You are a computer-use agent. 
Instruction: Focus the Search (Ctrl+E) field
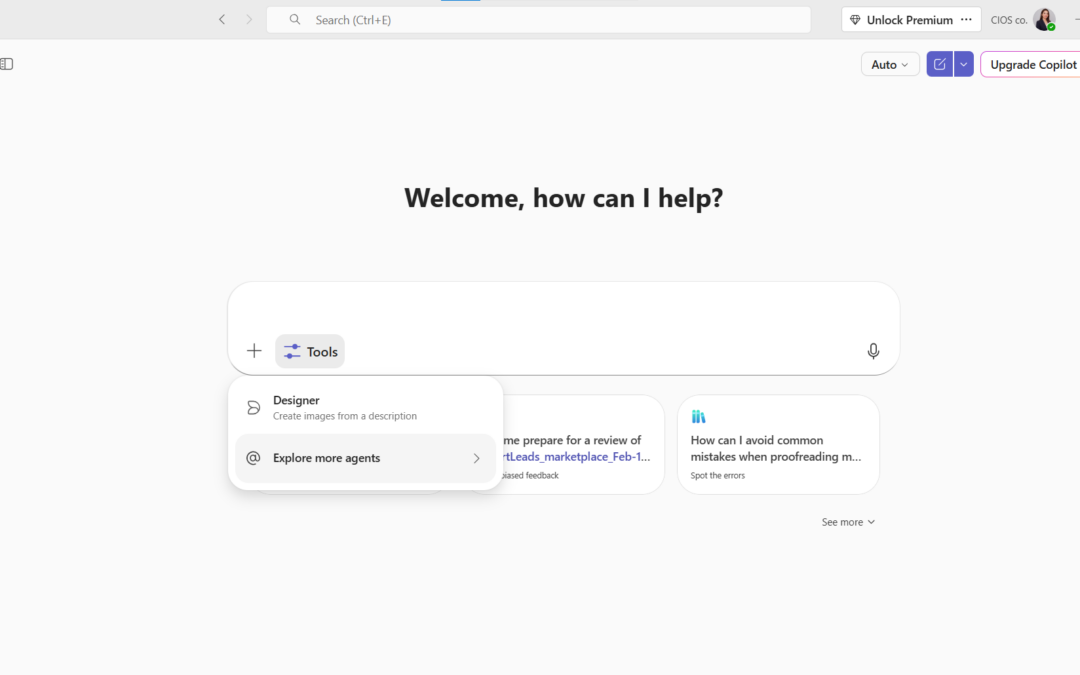(538, 19)
